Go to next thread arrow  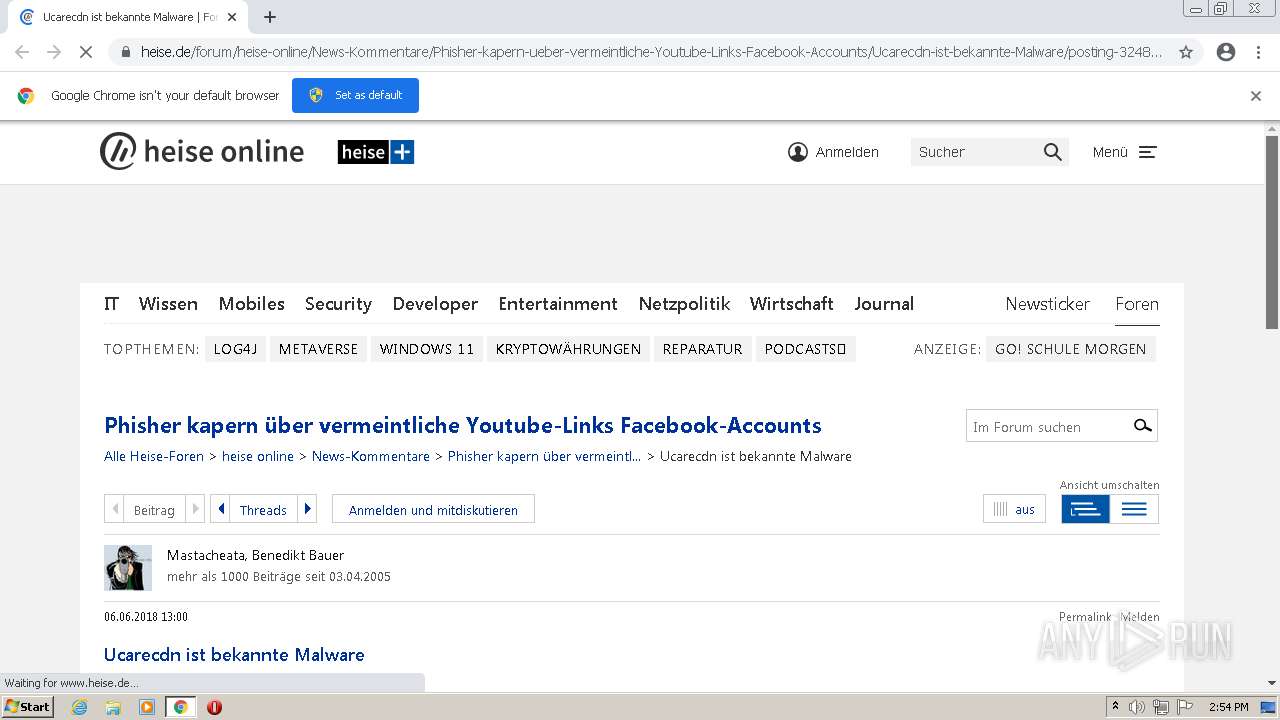pos(308,509)
